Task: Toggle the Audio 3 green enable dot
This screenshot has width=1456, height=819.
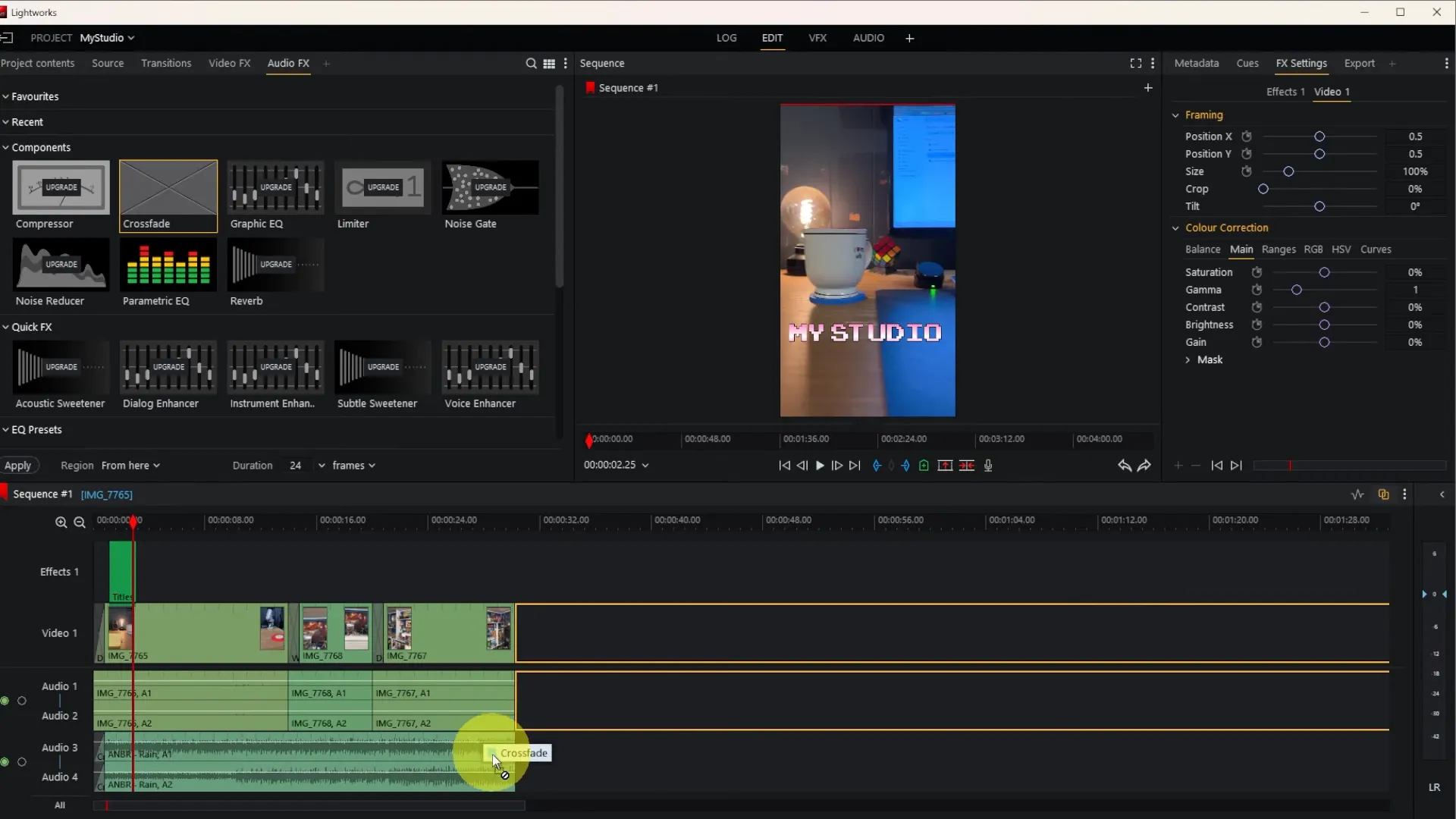Action: point(5,762)
